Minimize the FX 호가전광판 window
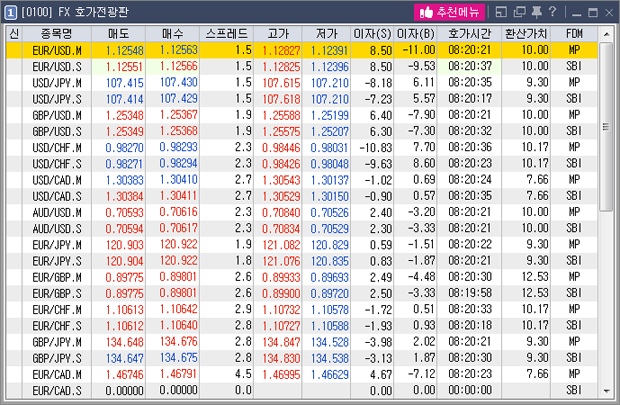This screenshot has height=405, width=620. pyautogui.click(x=577, y=13)
